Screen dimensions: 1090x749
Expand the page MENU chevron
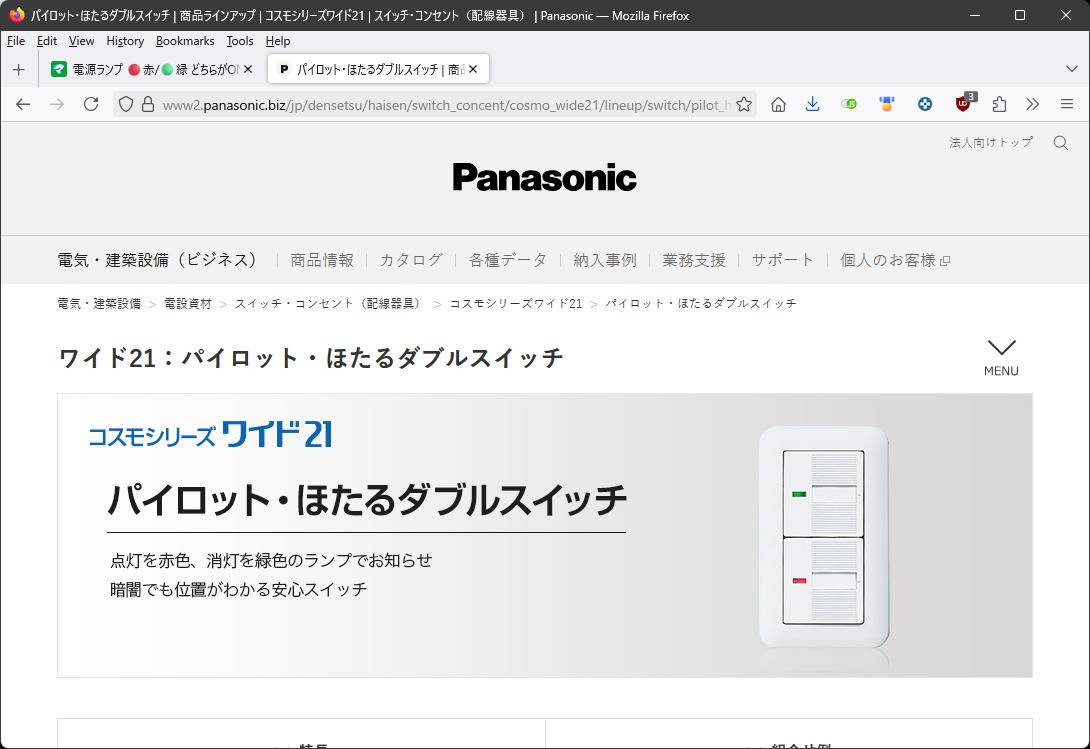point(1001,356)
